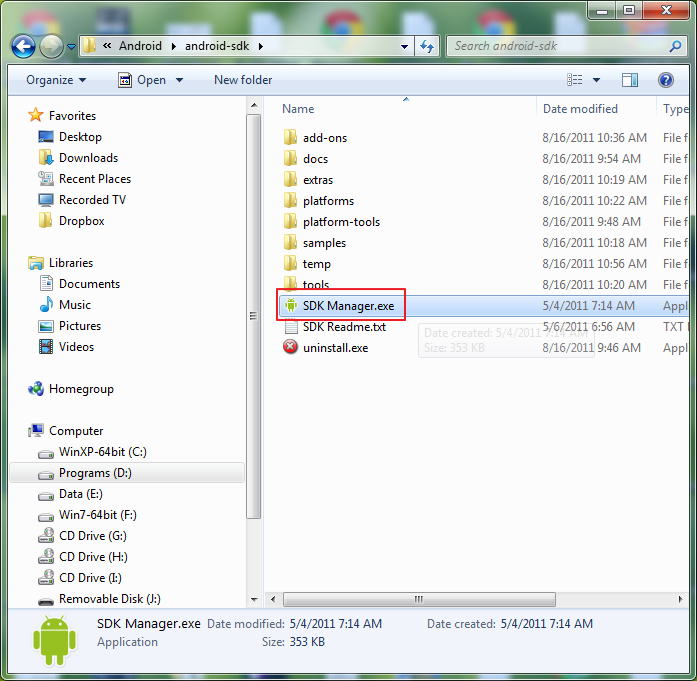
Task: Click the Homegroup icon
Action: point(36,389)
